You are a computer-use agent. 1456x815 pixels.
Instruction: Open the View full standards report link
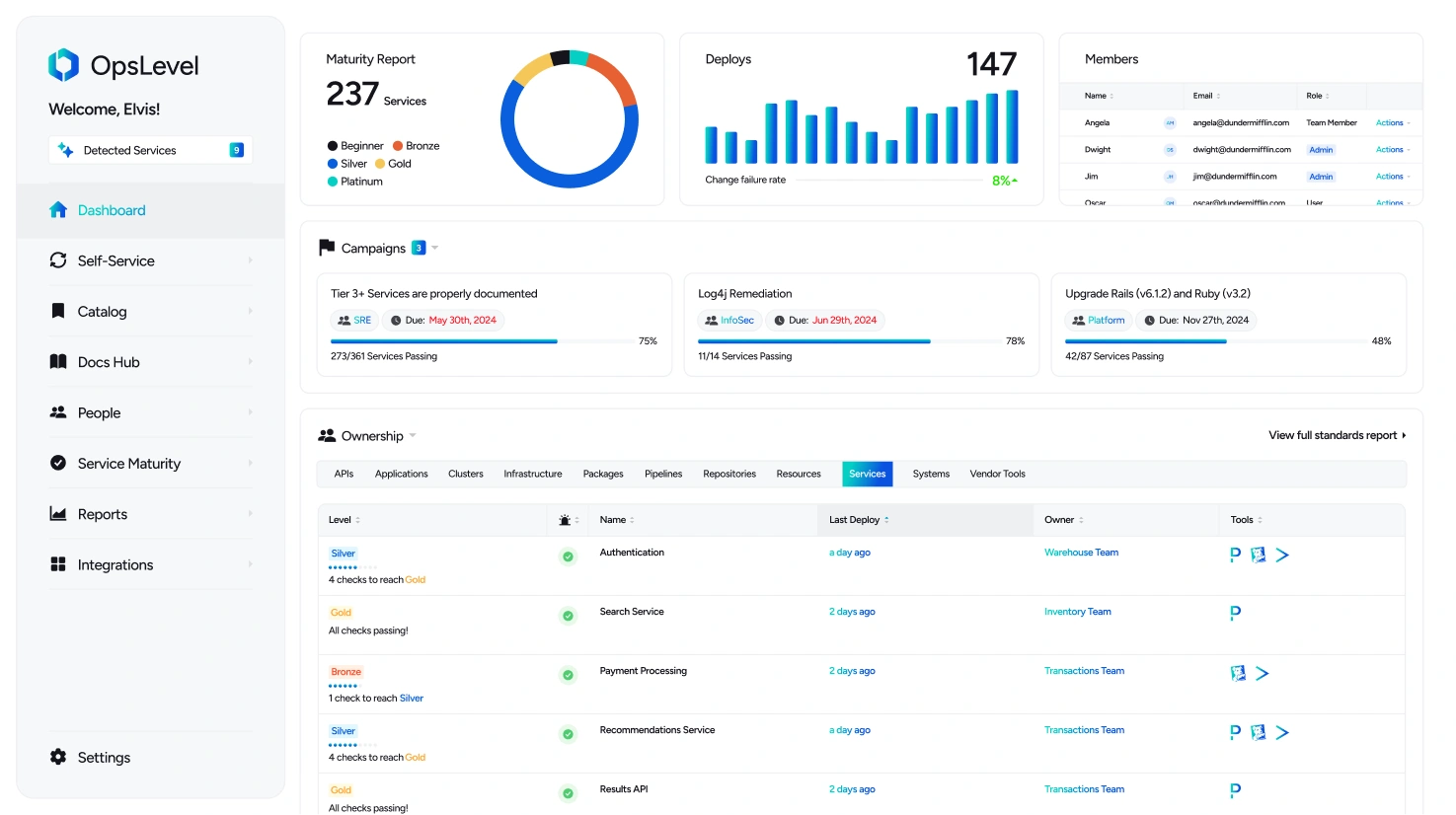point(1335,434)
